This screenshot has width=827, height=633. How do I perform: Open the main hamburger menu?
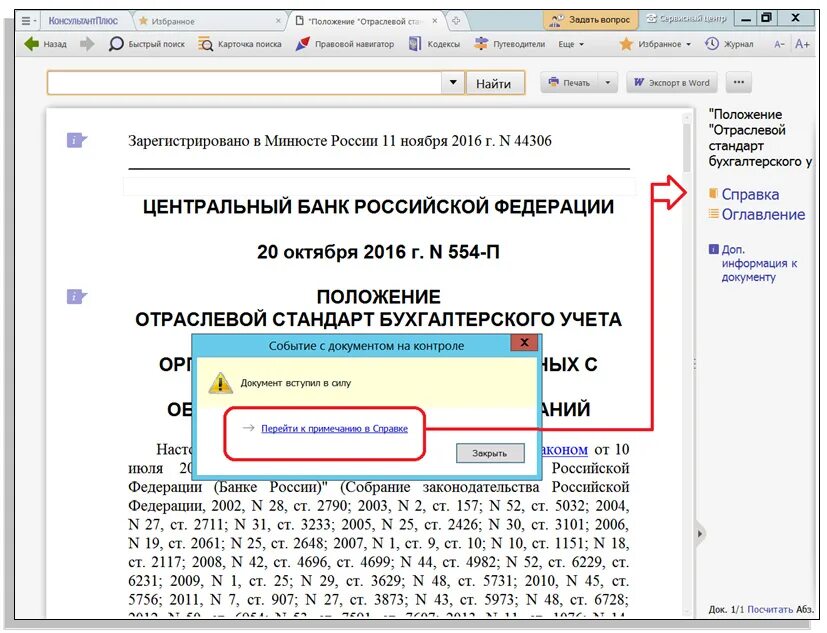(x=26, y=21)
